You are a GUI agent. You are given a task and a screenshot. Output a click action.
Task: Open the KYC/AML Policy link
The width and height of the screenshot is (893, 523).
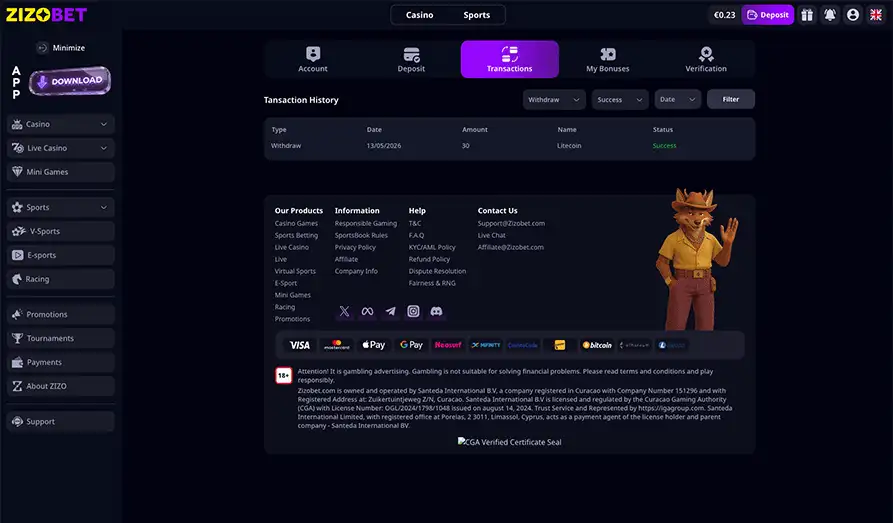pyautogui.click(x=432, y=247)
